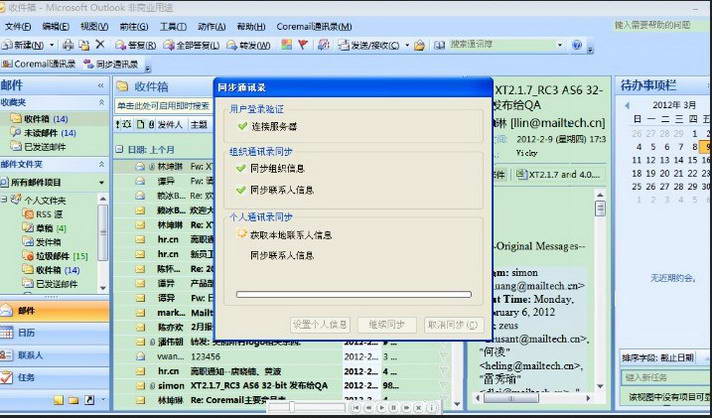Open the 工具(T) menu
712x418 pixels.
click(x=173, y=26)
